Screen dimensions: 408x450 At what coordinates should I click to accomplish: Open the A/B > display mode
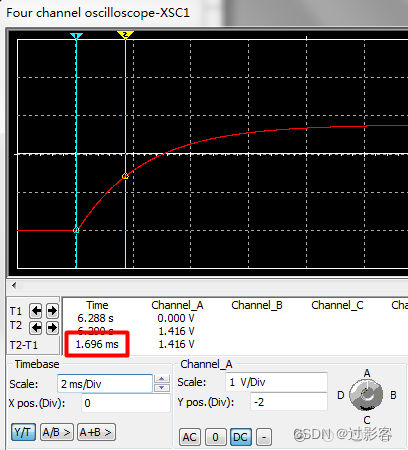[57, 432]
